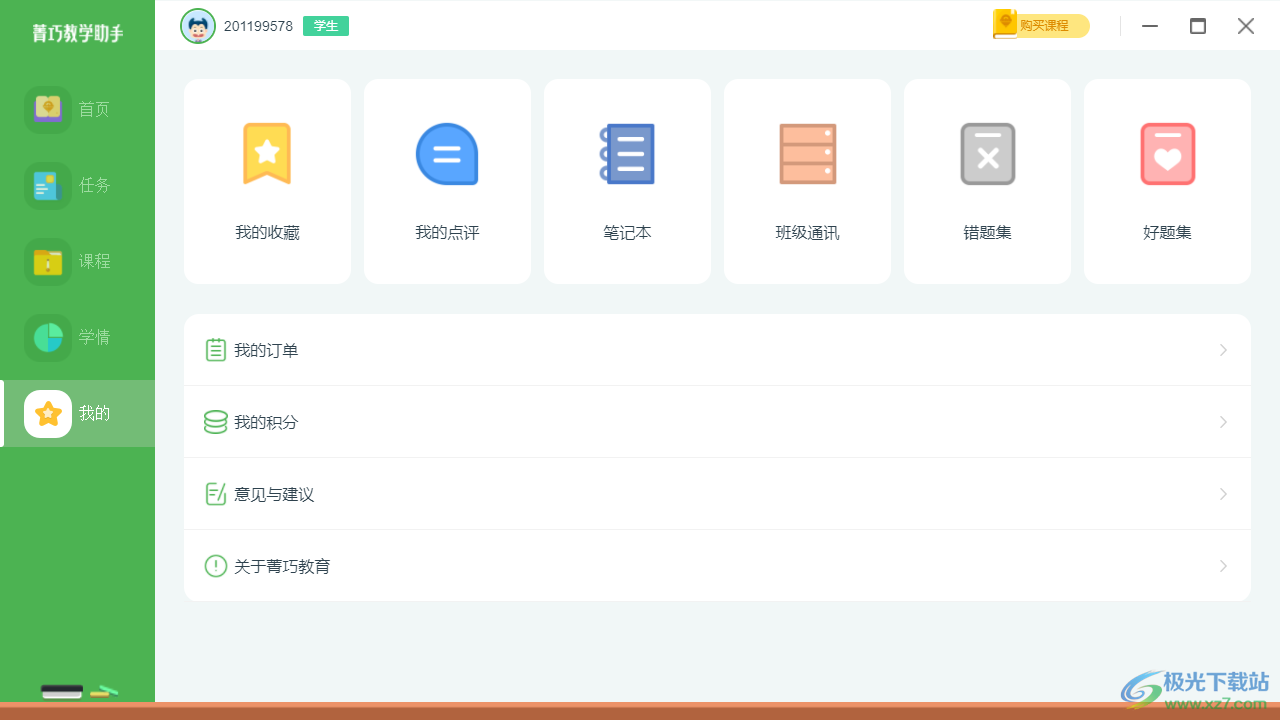This screenshot has width=1280, height=720.
Task: Open 好题集 pink heart icon
Action: pyautogui.click(x=1167, y=154)
